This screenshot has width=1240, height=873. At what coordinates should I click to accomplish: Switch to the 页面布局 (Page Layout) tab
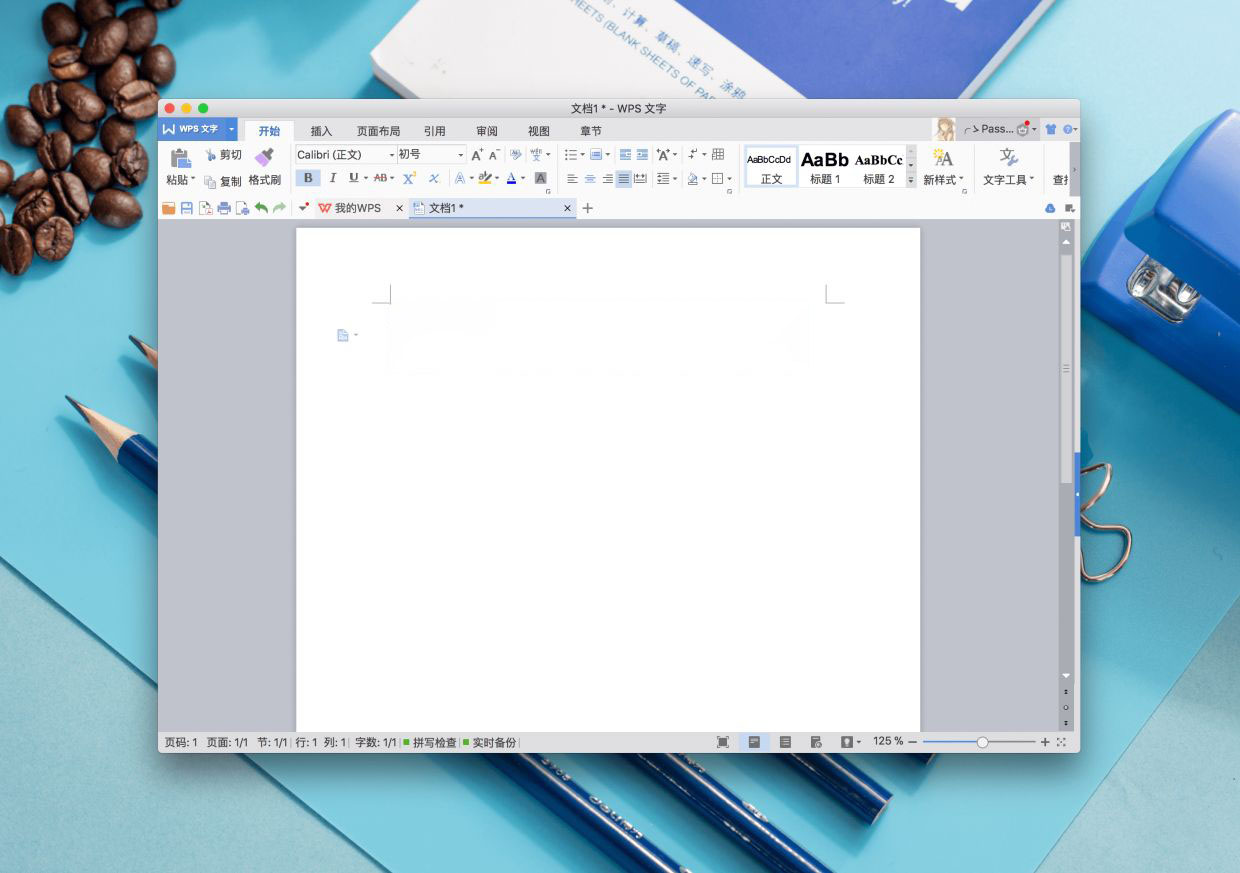coord(378,131)
